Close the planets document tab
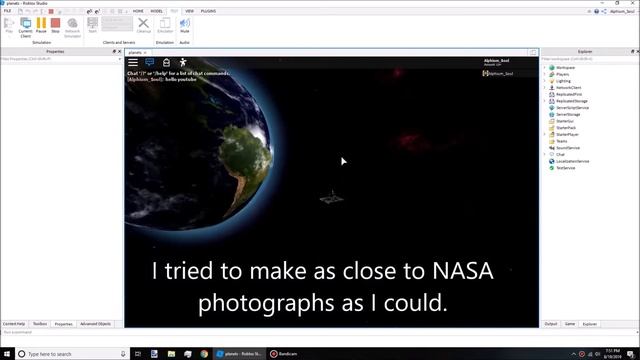This screenshot has height=360, width=640. pyautogui.click(x=145, y=53)
